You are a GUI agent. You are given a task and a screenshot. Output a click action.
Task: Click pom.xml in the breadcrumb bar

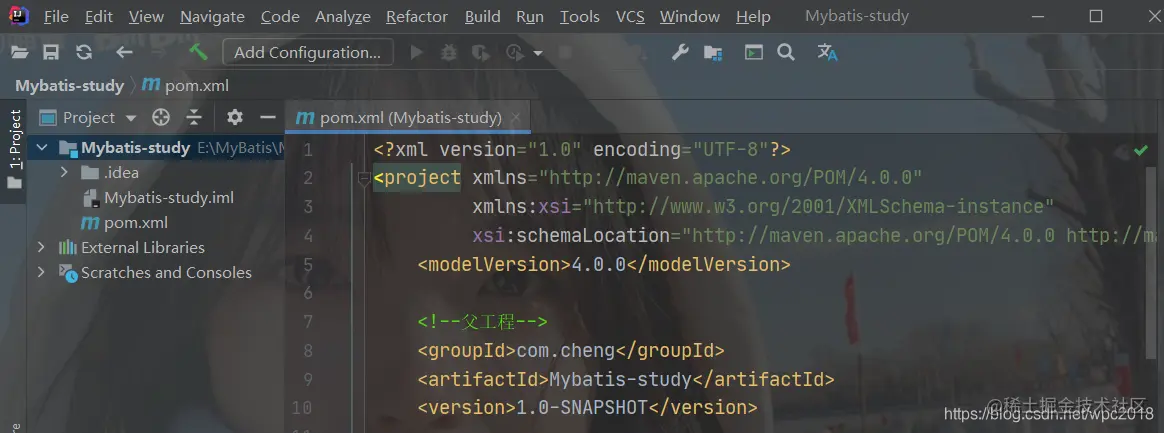186,85
